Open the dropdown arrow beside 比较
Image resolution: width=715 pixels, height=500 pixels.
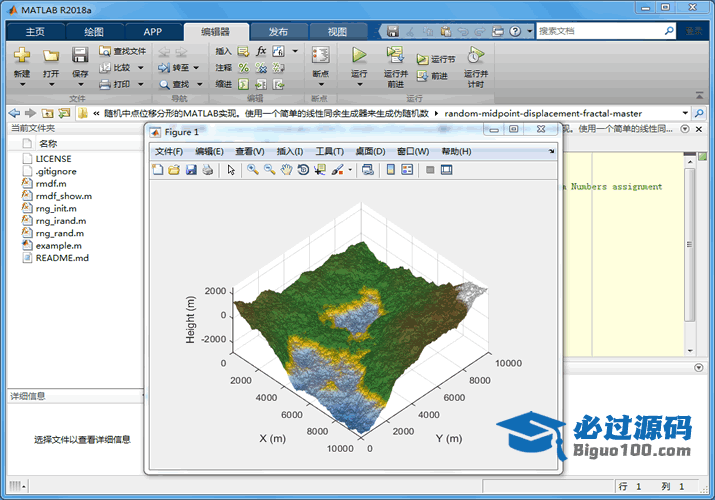(x=140, y=67)
